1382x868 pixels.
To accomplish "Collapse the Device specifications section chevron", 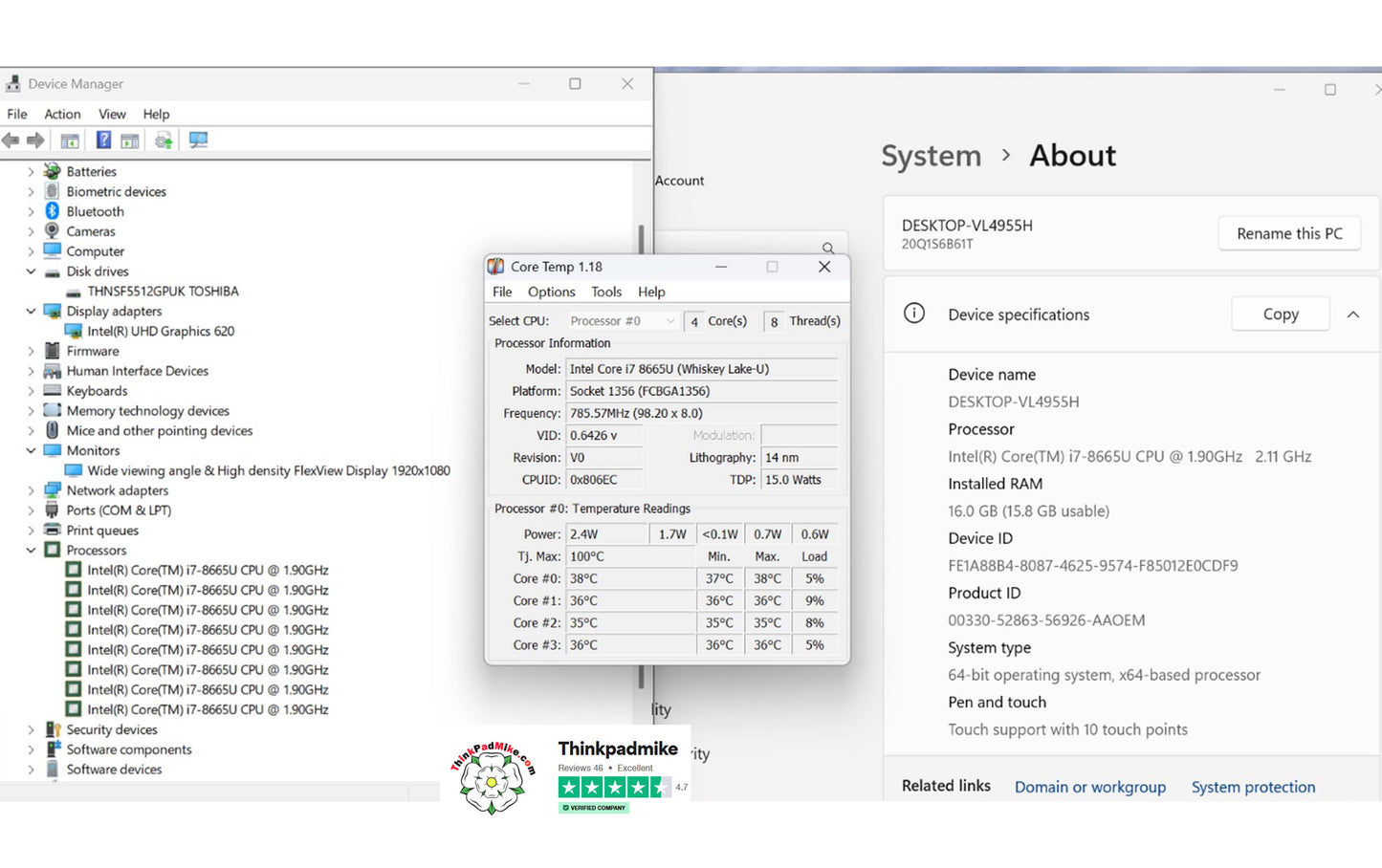I will [x=1353, y=315].
